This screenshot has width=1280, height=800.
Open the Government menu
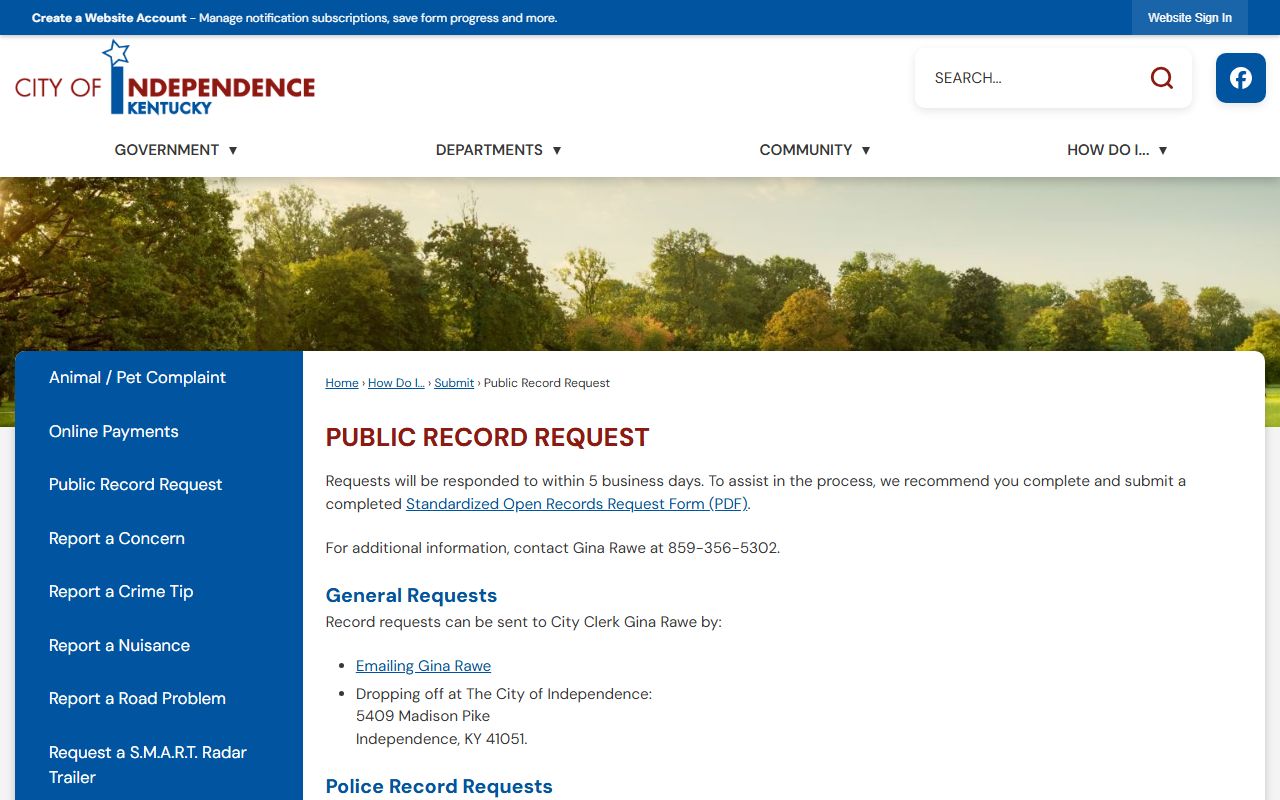pyautogui.click(x=176, y=150)
